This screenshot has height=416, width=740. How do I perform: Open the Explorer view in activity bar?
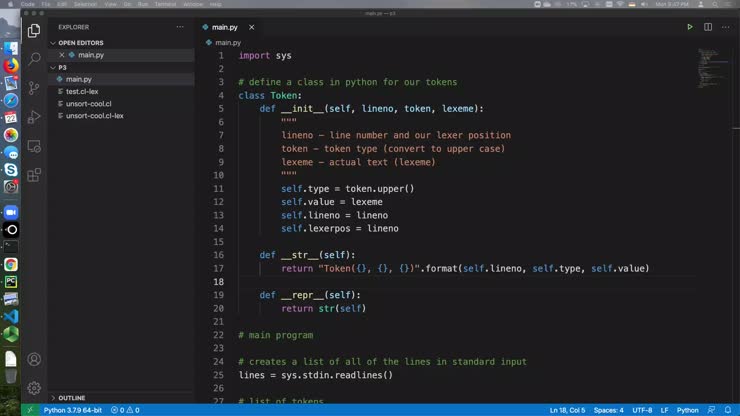(34, 31)
